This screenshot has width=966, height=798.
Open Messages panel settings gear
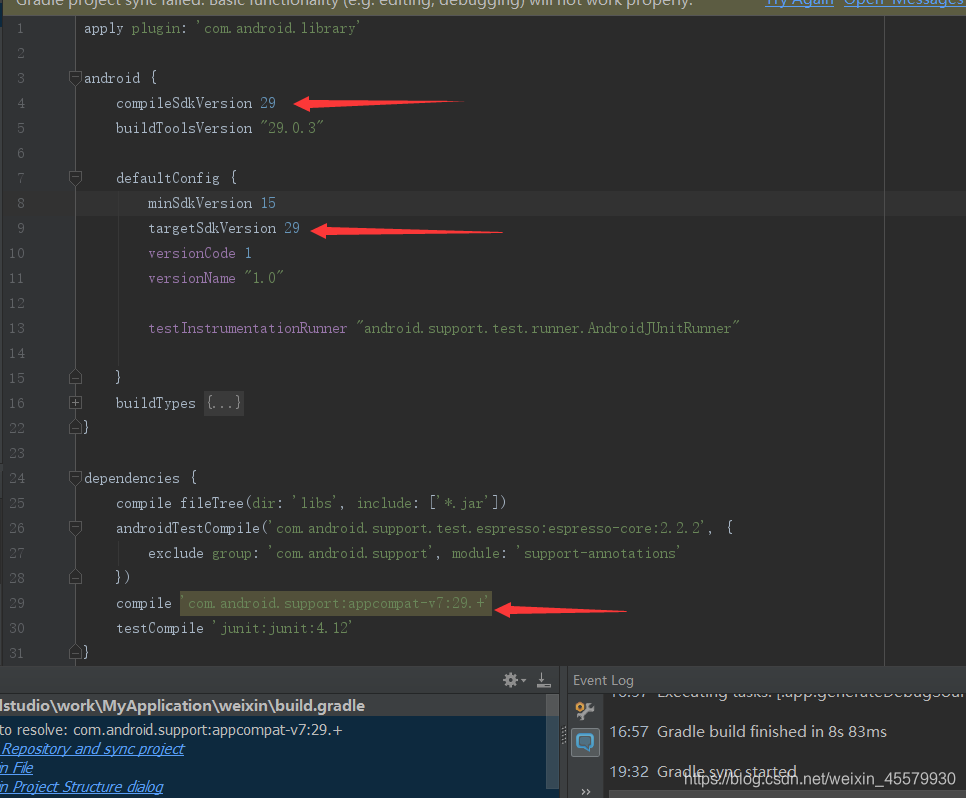[x=514, y=680]
